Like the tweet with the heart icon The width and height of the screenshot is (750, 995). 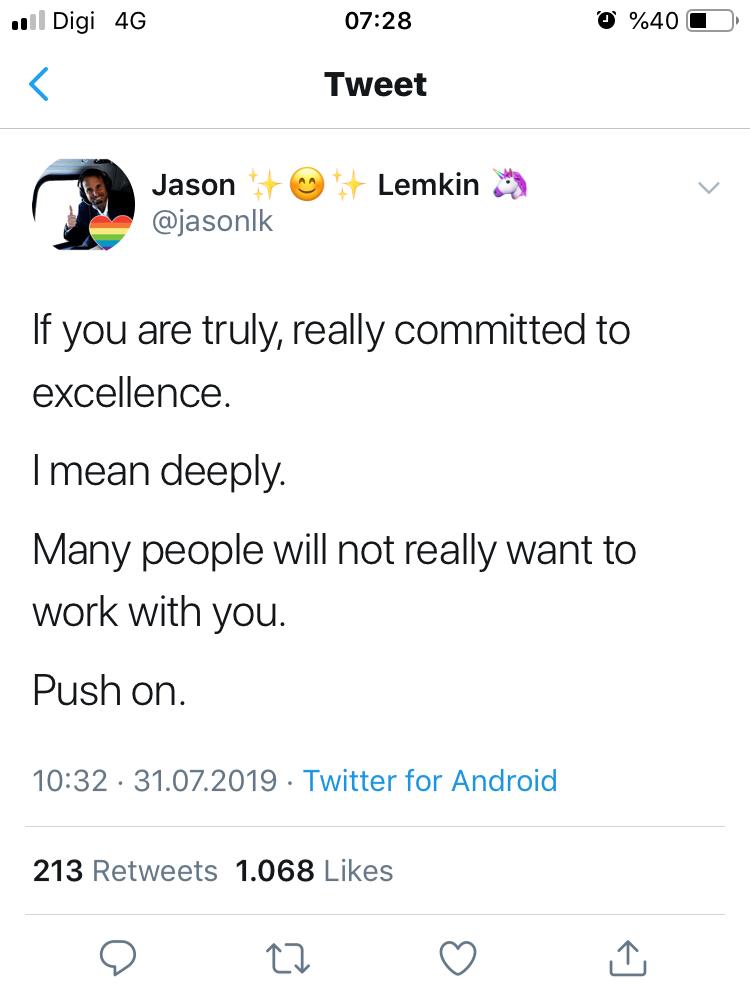coord(458,957)
